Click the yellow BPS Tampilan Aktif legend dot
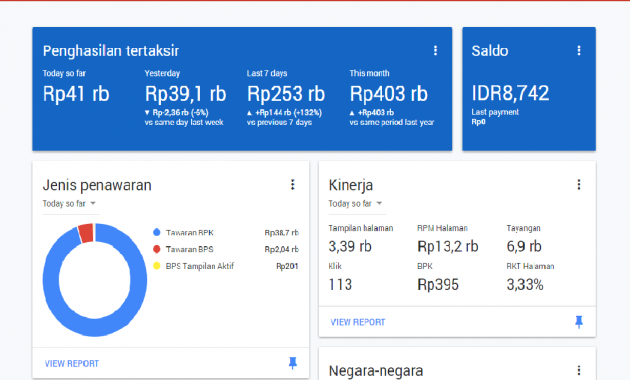This screenshot has width=630, height=380. [157, 266]
